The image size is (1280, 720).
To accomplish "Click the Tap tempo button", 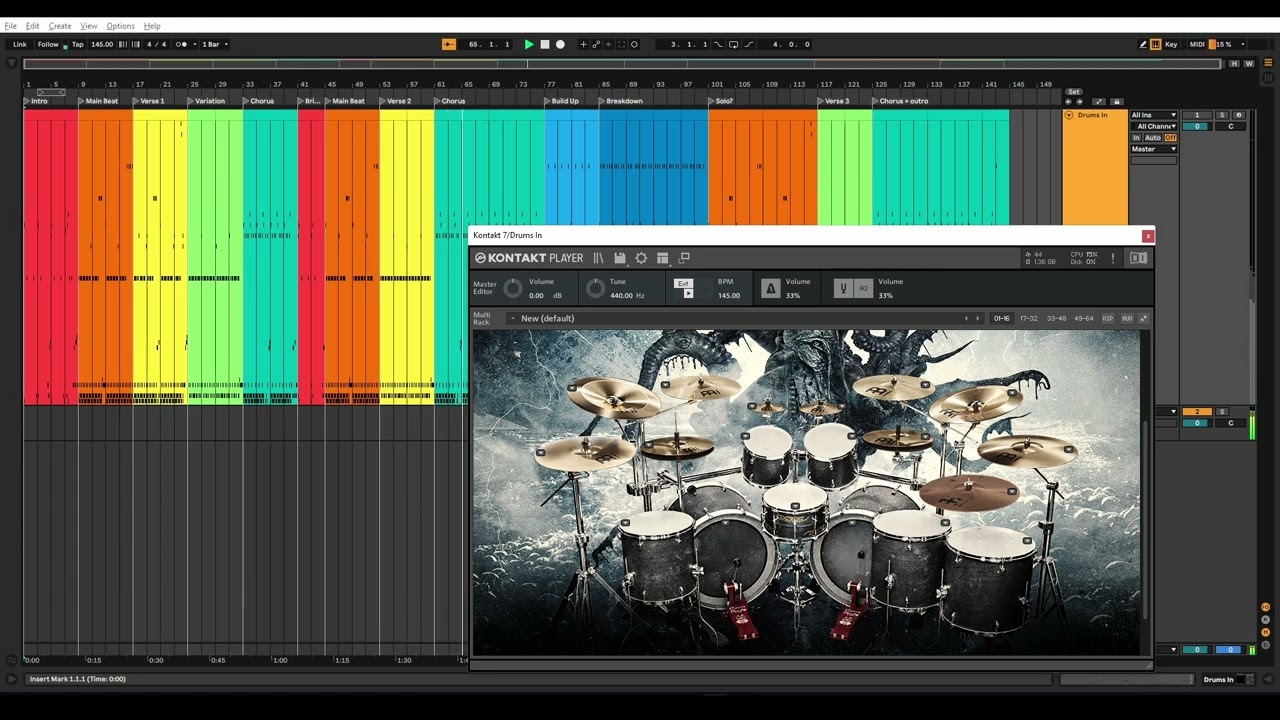I will point(77,44).
